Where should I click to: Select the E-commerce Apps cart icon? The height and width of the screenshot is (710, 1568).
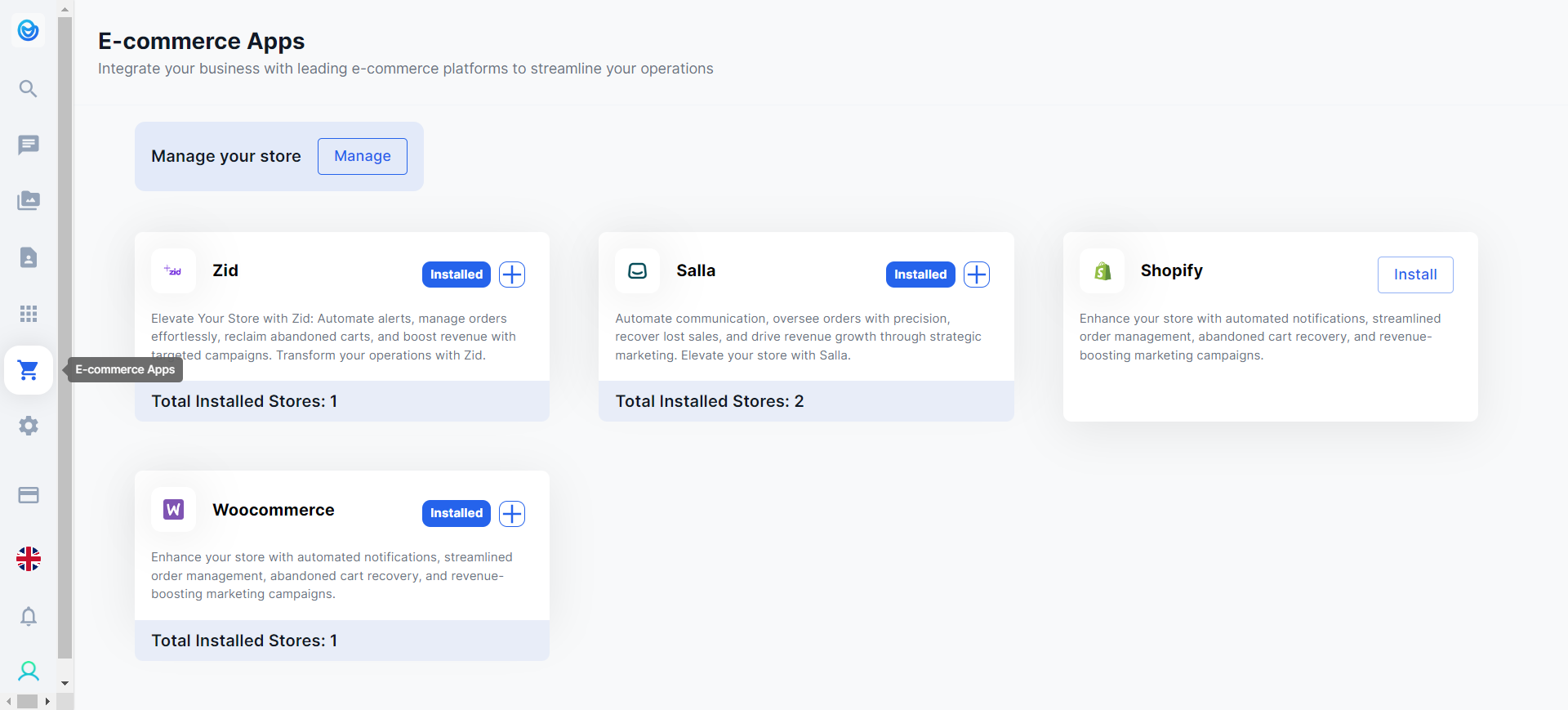coord(29,370)
